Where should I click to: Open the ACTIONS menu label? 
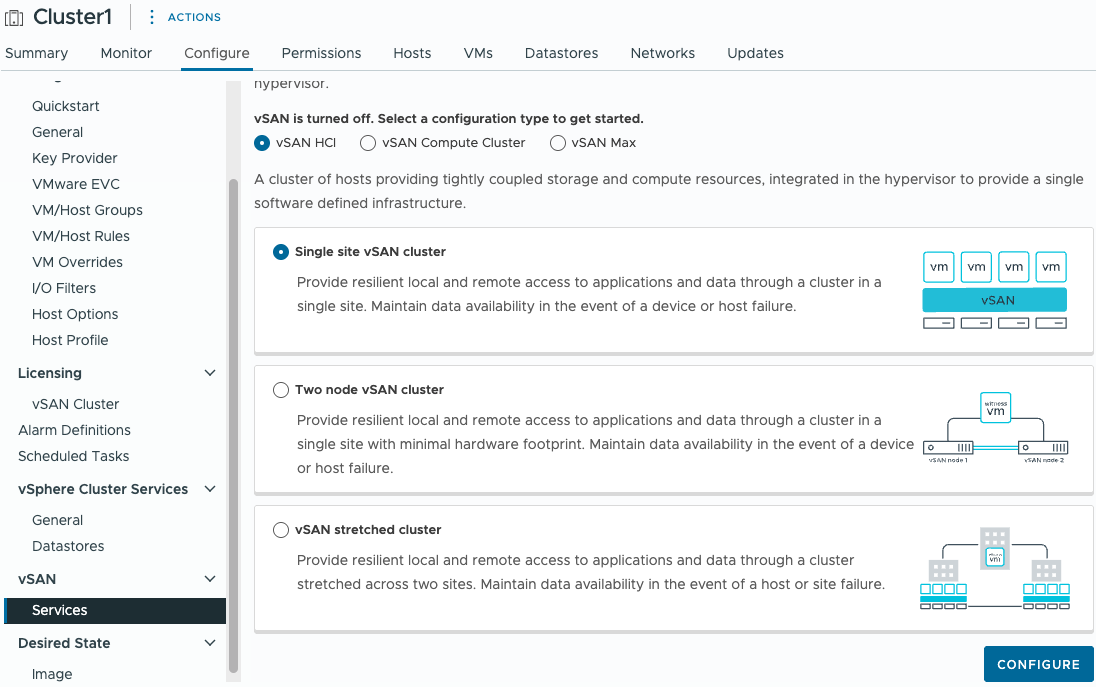pos(194,17)
